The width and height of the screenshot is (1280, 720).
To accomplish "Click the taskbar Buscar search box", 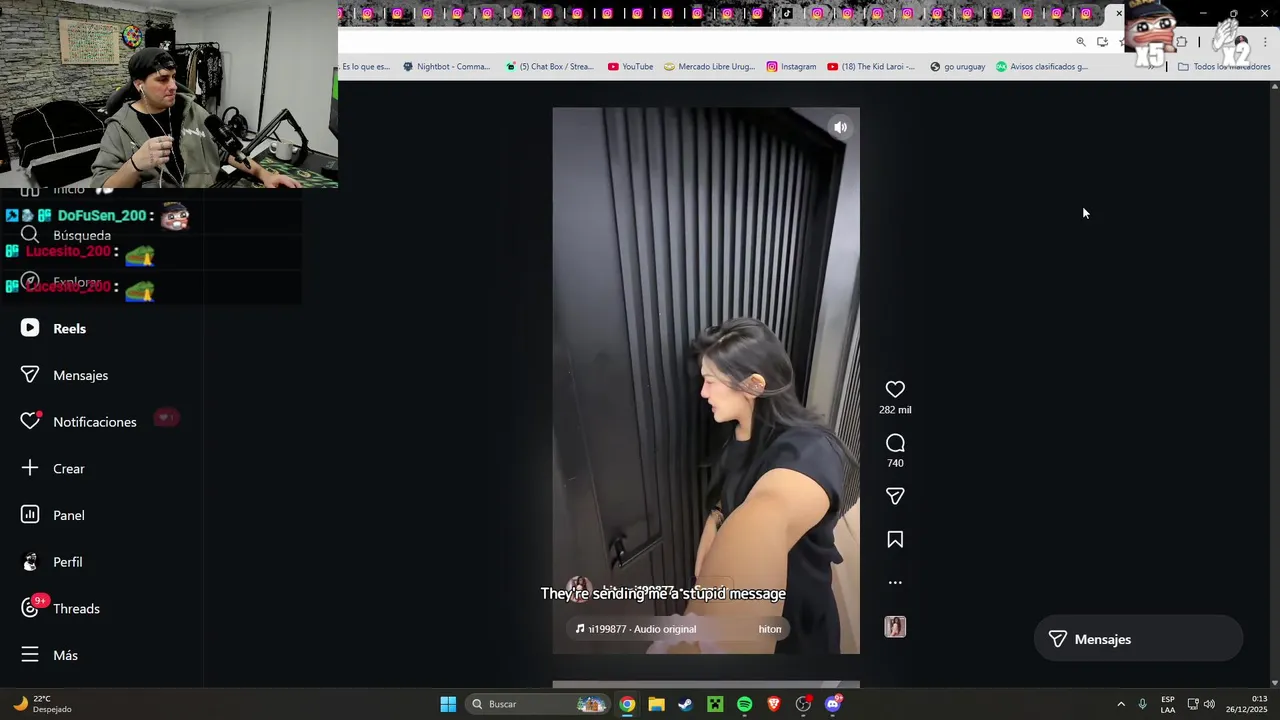I will 538,704.
